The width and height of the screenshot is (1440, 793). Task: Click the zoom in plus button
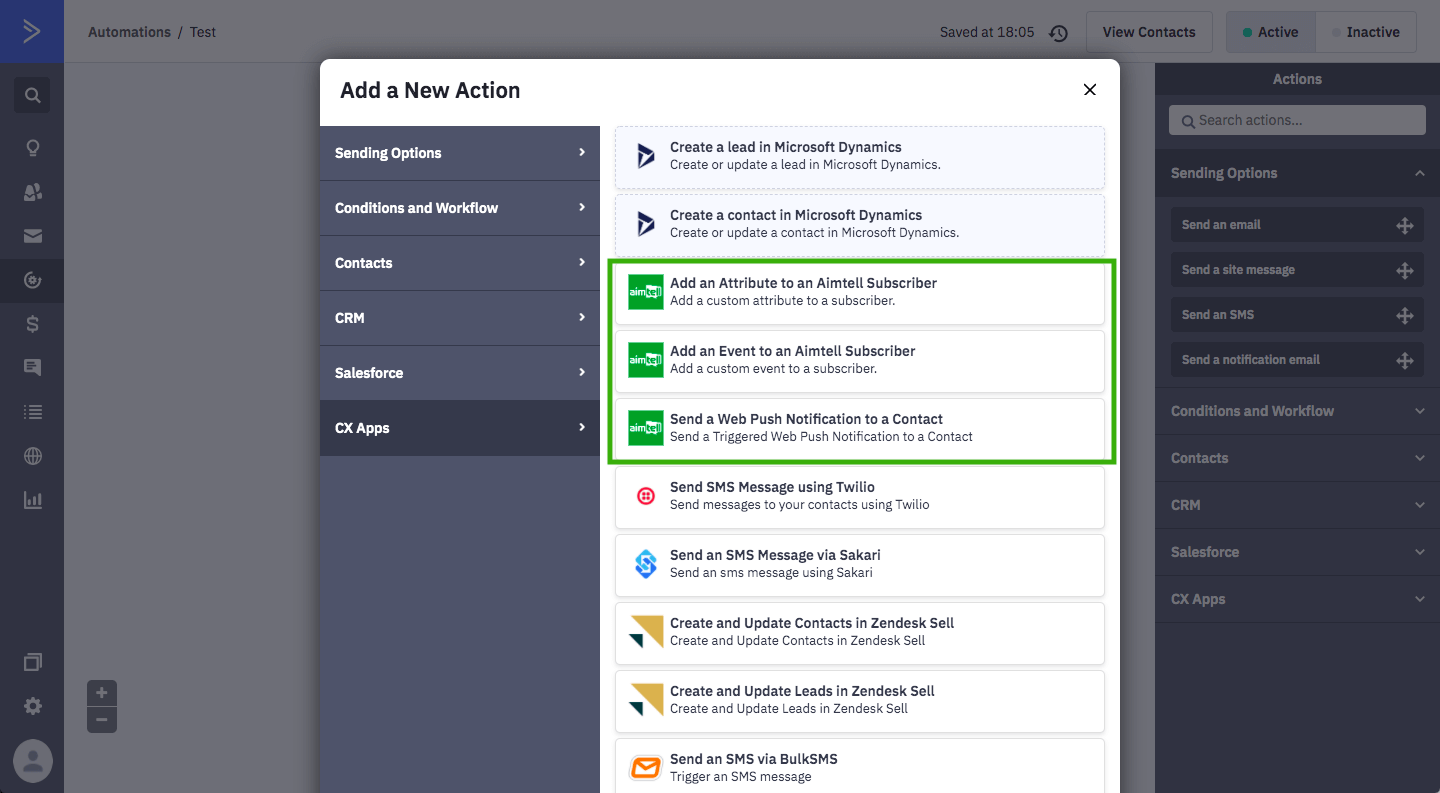coord(102,693)
